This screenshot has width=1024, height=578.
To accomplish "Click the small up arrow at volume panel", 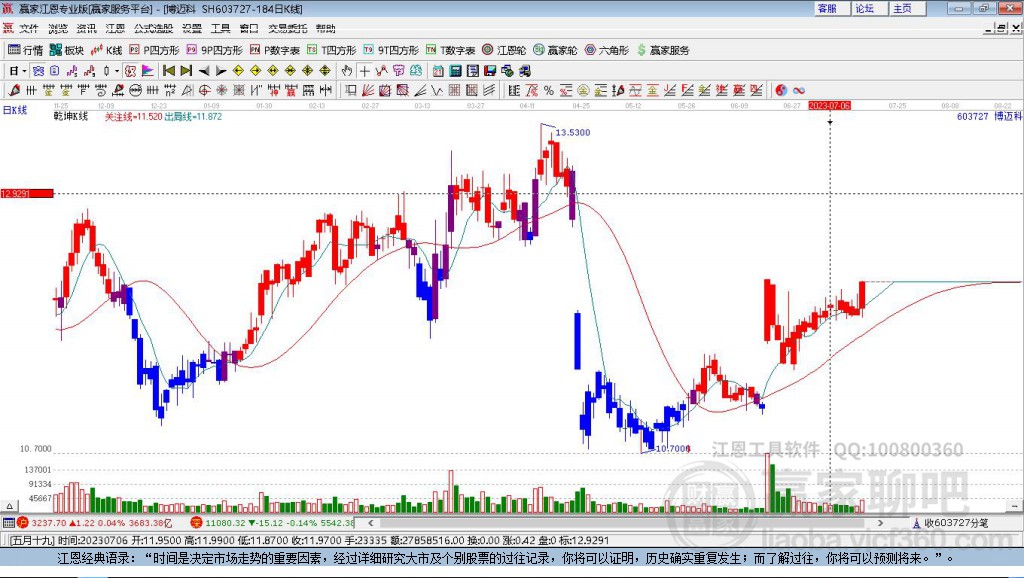I will pos(9,506).
